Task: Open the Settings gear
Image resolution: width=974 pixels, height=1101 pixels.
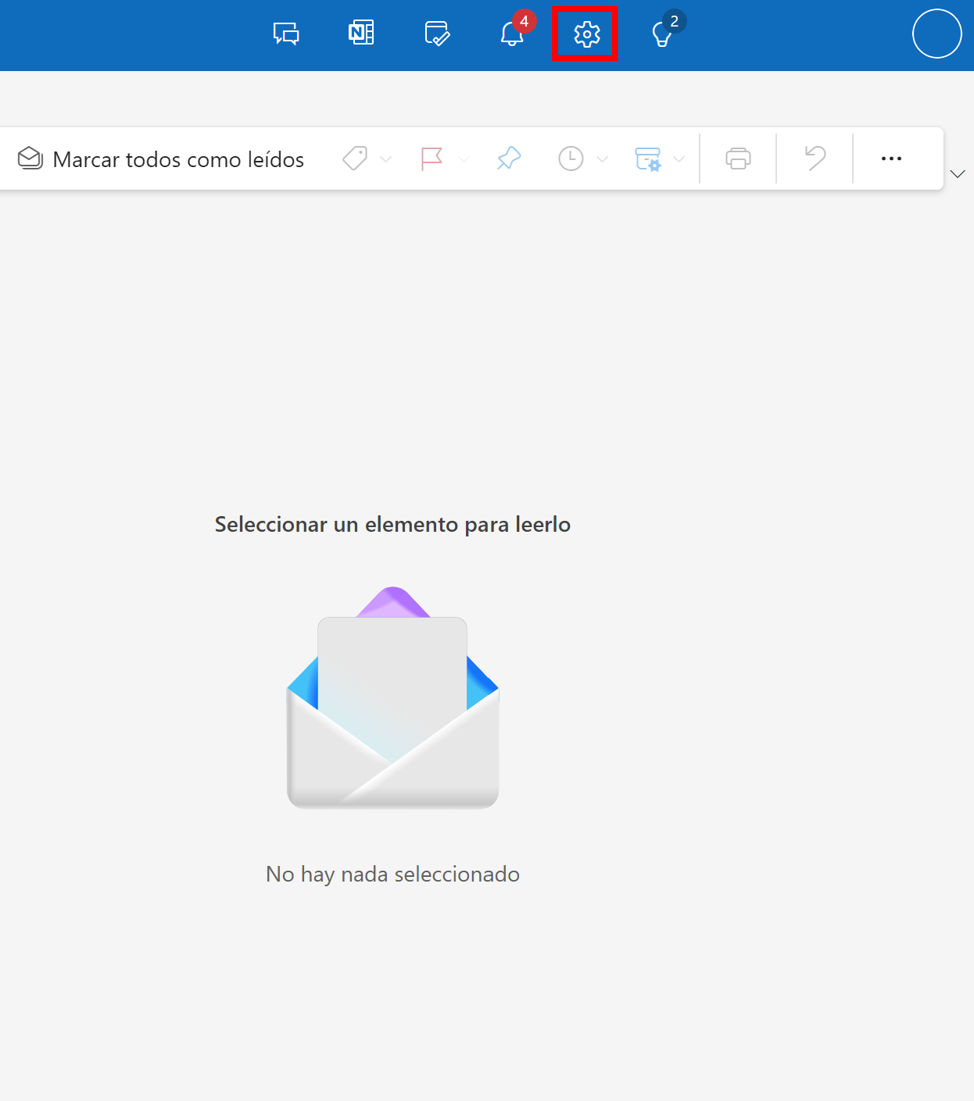Action: pos(586,34)
